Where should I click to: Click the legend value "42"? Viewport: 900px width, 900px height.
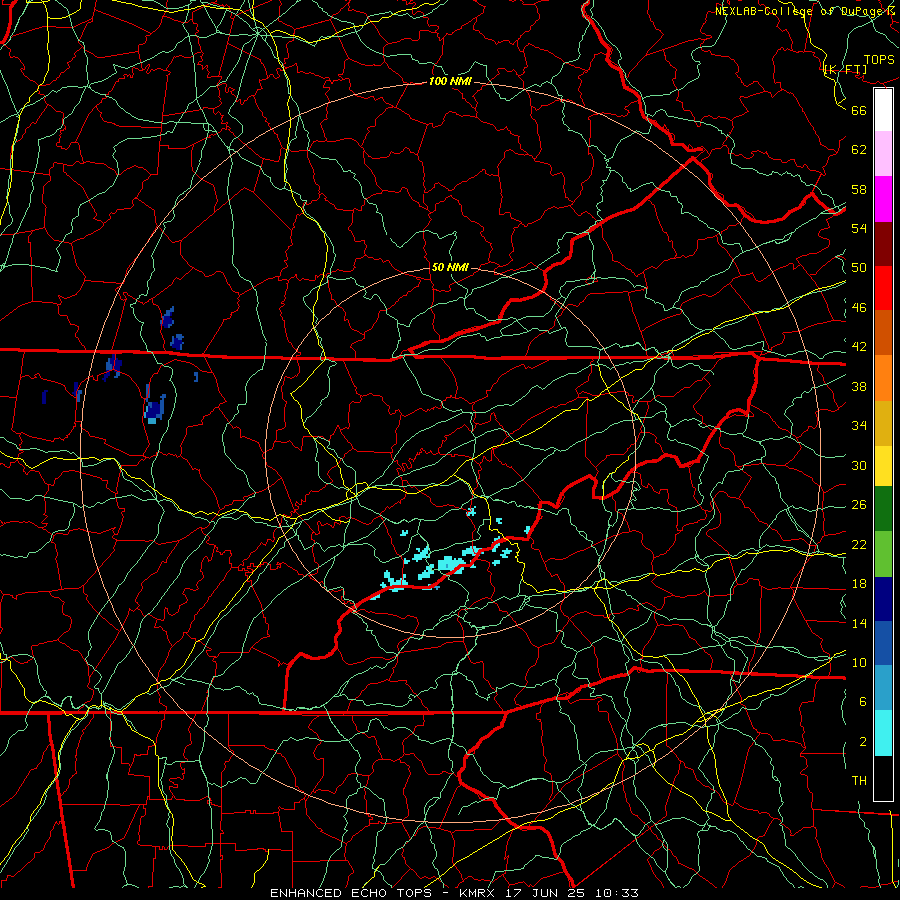pos(859,347)
